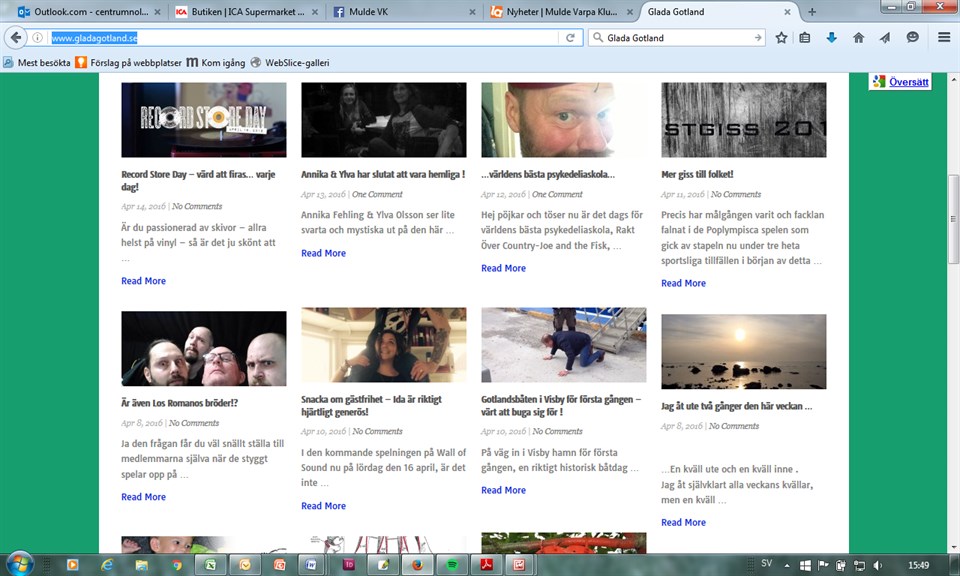Click the Windows Start button
This screenshot has width=960, height=576.
click(x=20, y=563)
